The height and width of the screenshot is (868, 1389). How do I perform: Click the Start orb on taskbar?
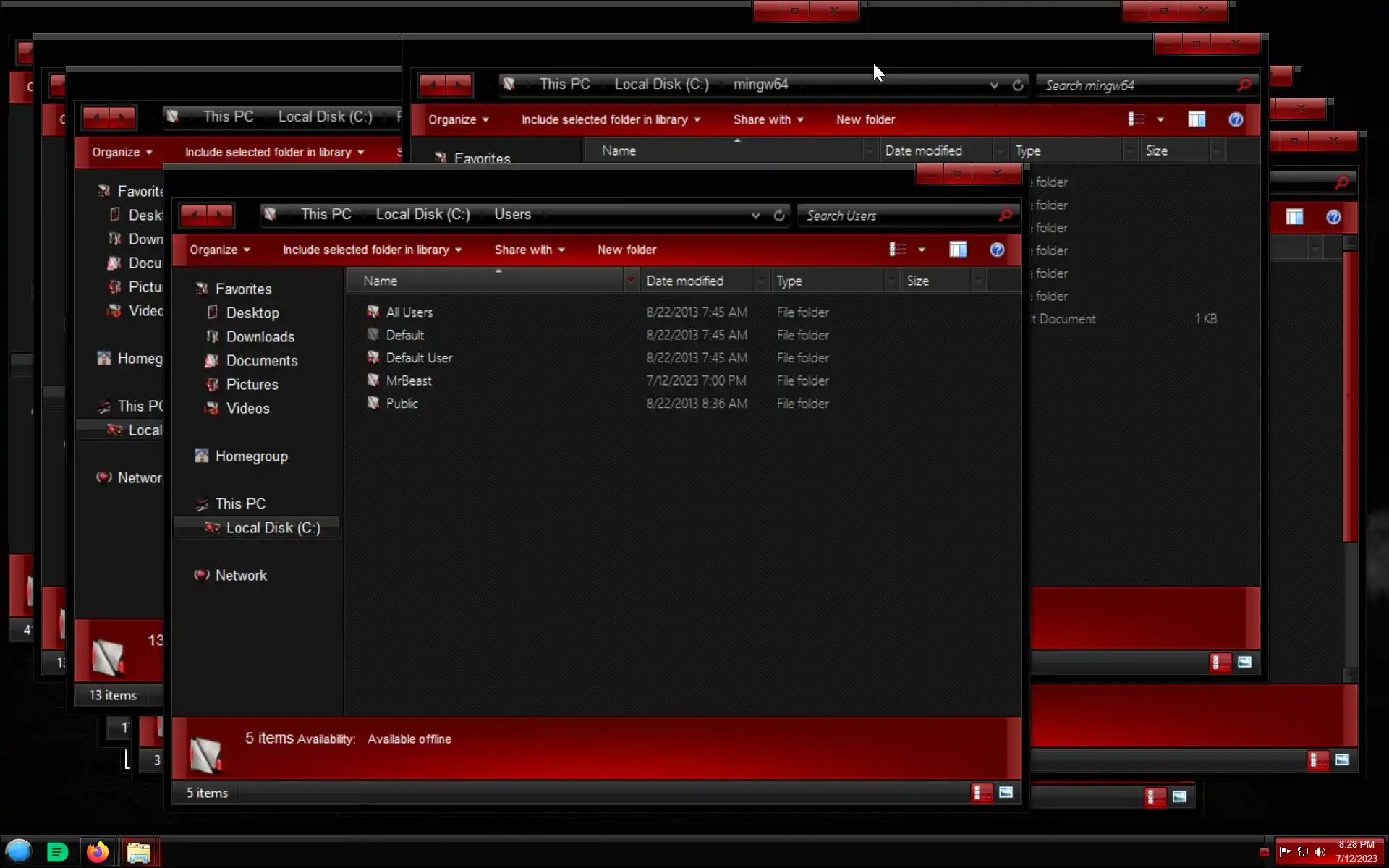pos(19,851)
